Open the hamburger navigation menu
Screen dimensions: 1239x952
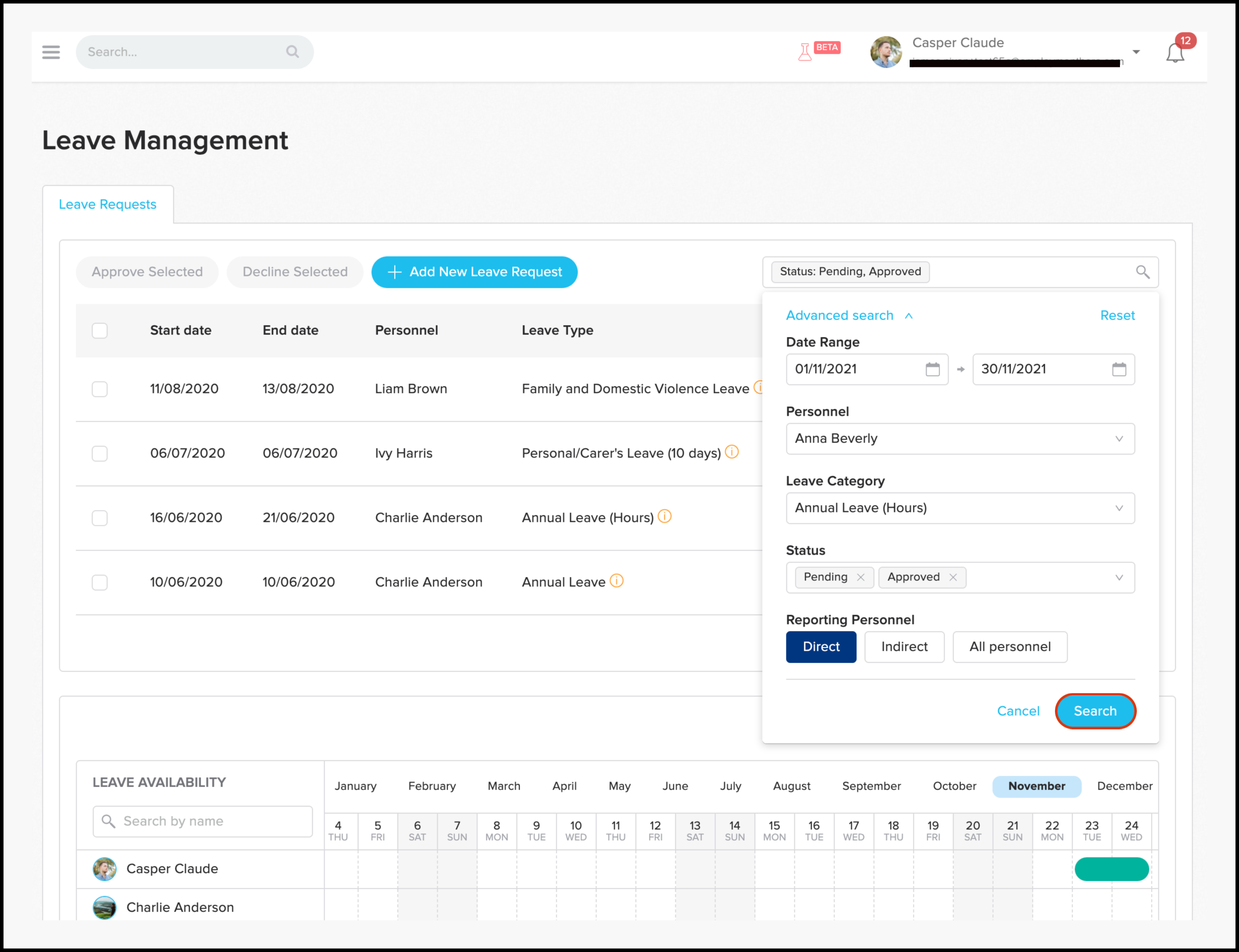[x=51, y=52]
